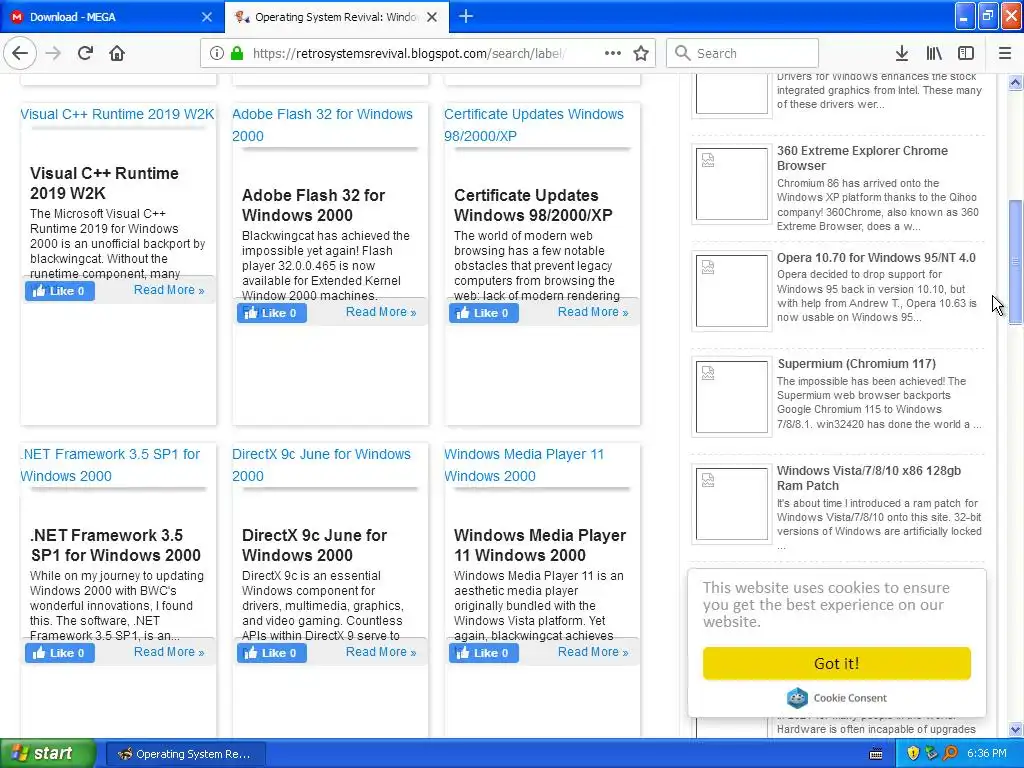
Task: Reload the current page
Action: pos(85,53)
